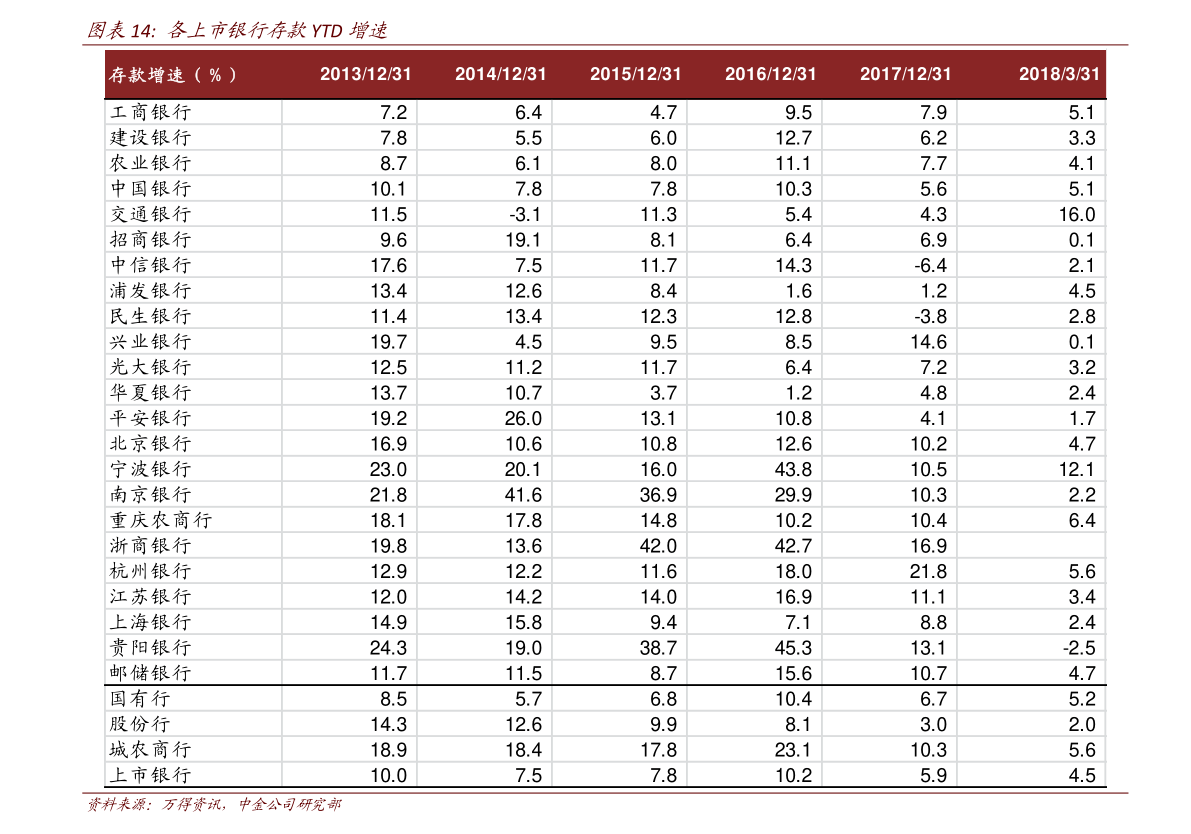Screen dimensions: 1191x834
Task: Select the 宁波银行 row label
Action: (150, 469)
